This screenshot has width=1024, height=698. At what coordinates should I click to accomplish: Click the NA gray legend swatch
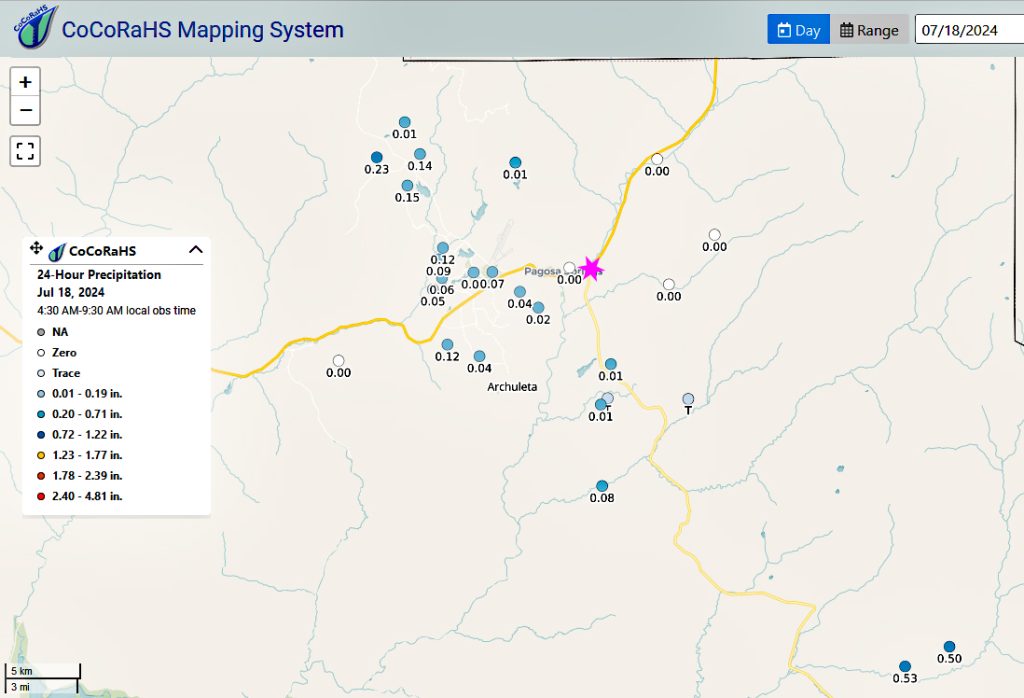coord(41,332)
